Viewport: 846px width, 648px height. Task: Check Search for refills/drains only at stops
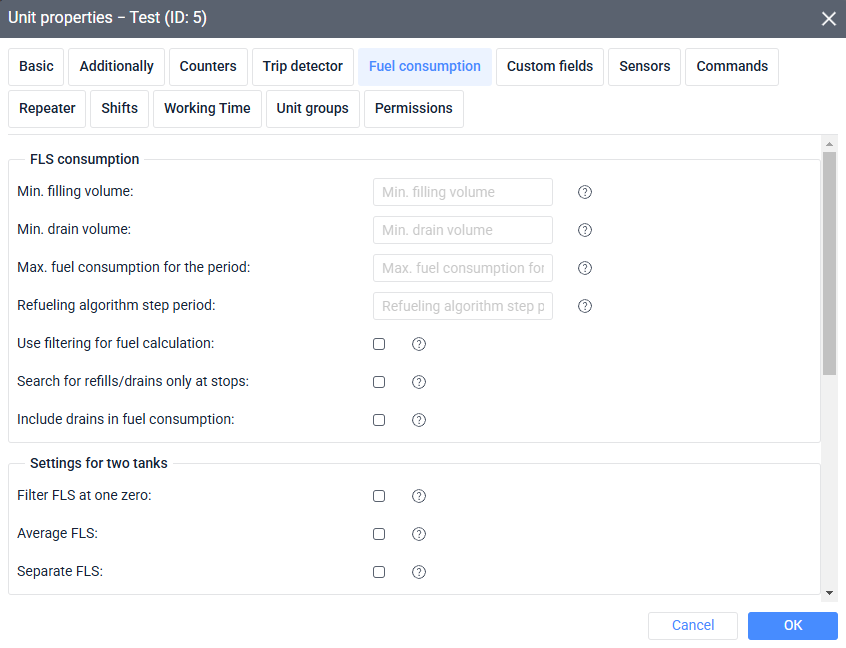[x=379, y=382]
